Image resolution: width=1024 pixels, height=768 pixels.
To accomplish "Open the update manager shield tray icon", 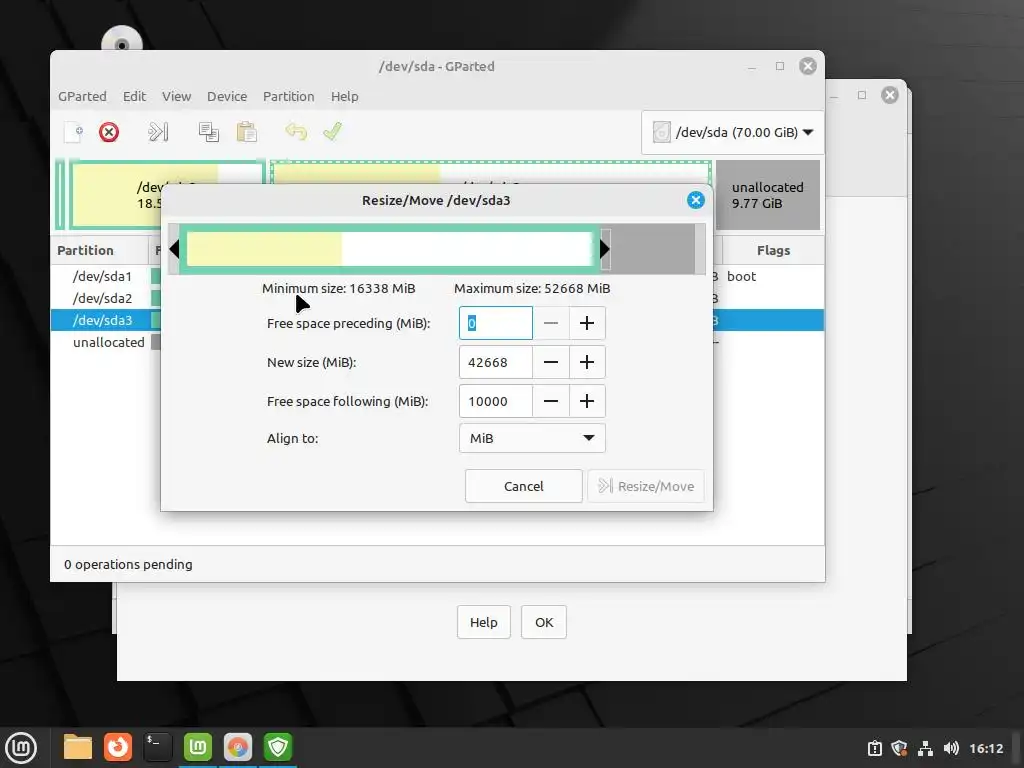I will point(899,748).
